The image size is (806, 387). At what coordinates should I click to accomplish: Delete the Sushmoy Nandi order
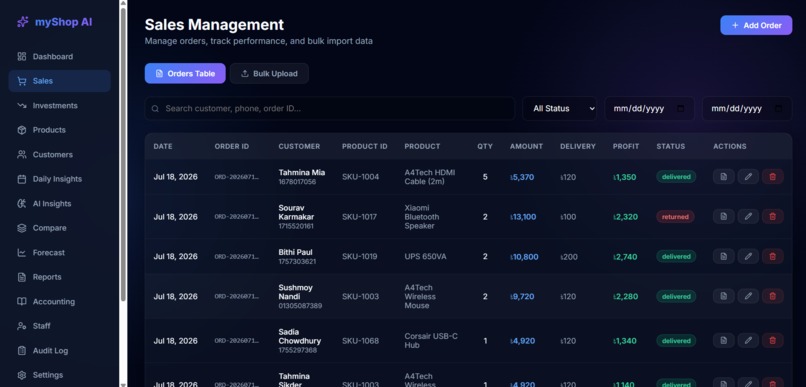pos(773,296)
